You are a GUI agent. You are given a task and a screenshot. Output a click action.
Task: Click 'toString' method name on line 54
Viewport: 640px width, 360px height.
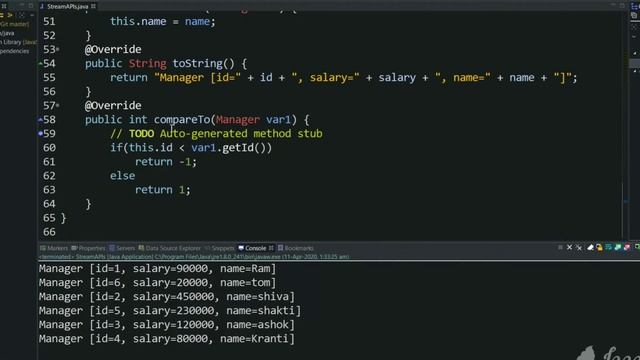[x=198, y=63]
